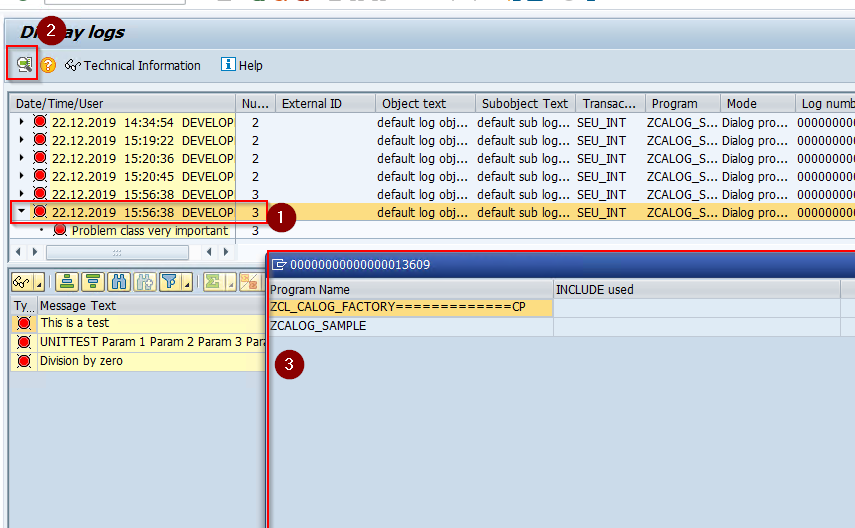855x528 pixels.
Task: Open the dropdown arrow beside the glasses icon
Action: [39, 283]
